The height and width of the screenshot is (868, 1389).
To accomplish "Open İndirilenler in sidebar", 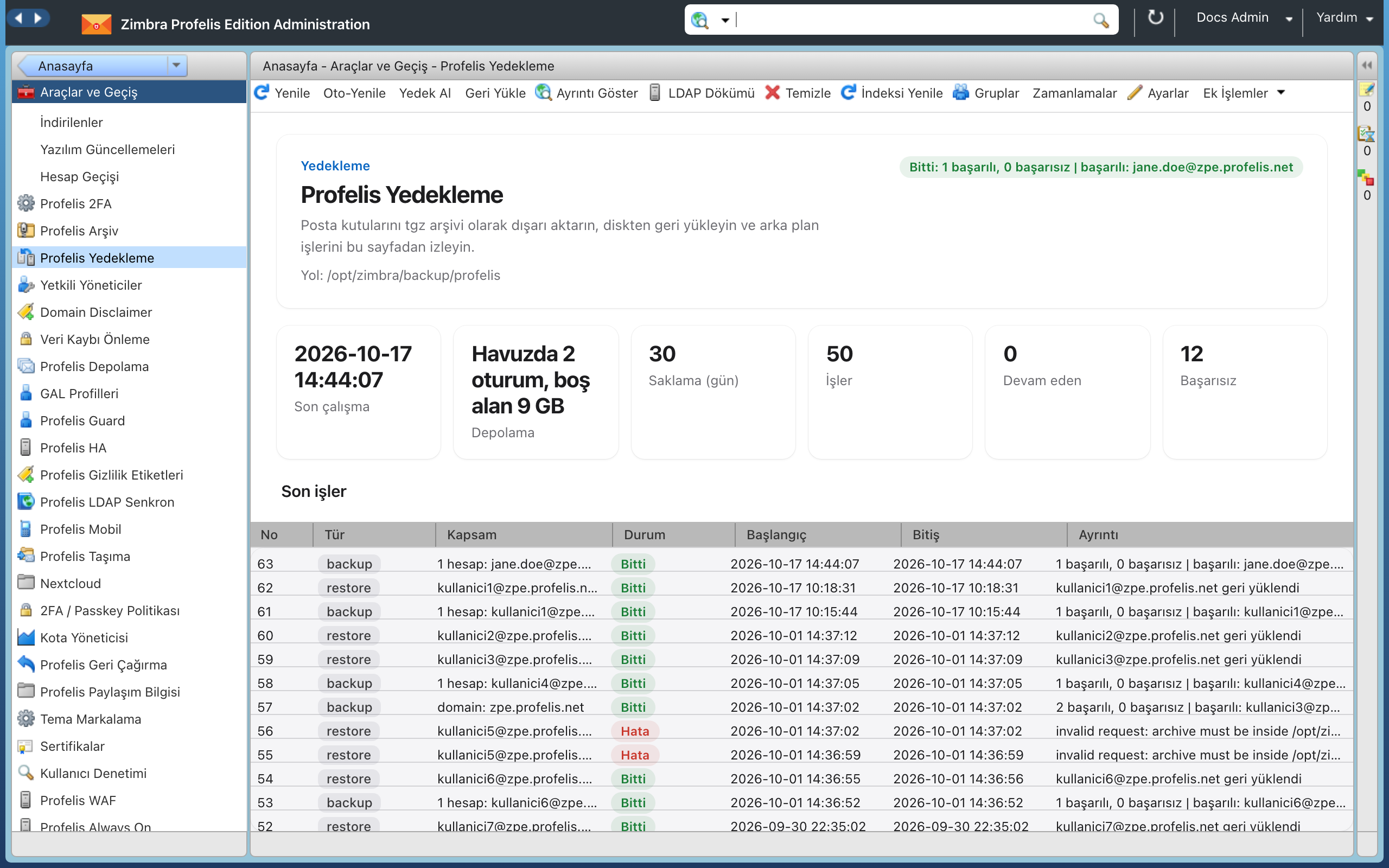I will (x=129, y=122).
